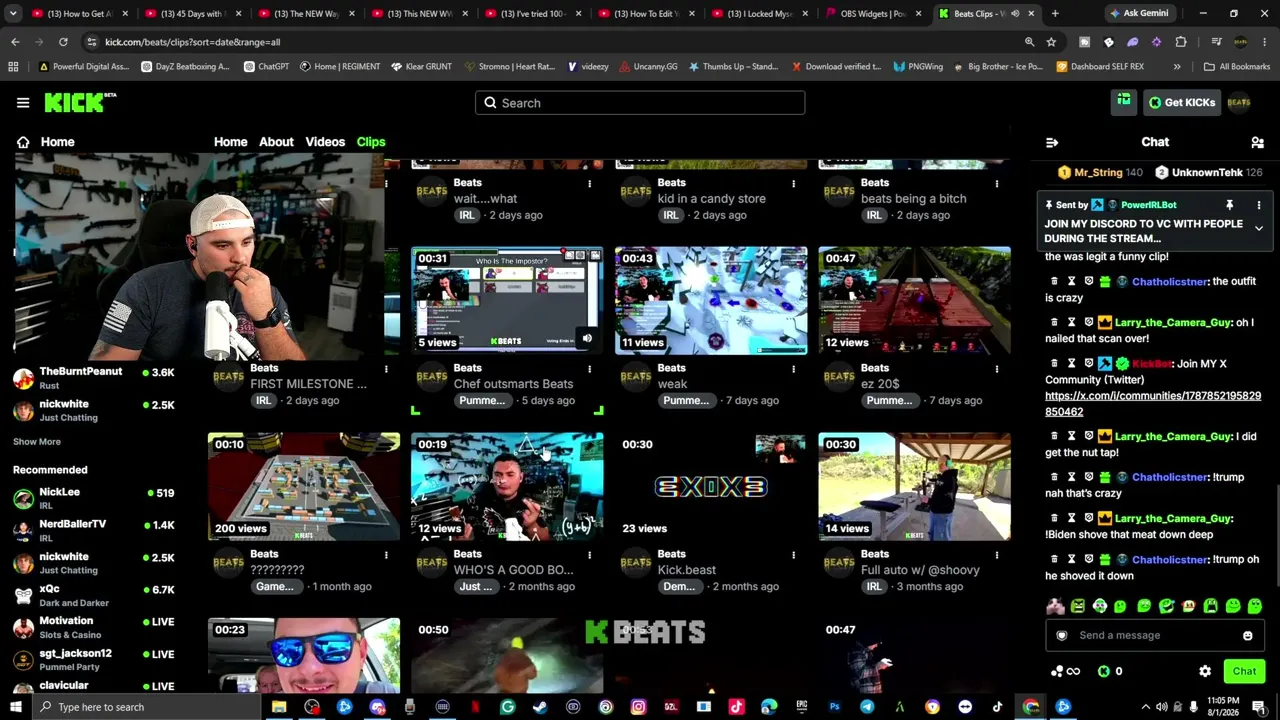Open Photoshop from the taskbar
Viewport: 1280px width, 720px height.
pyautogui.click(x=834, y=707)
